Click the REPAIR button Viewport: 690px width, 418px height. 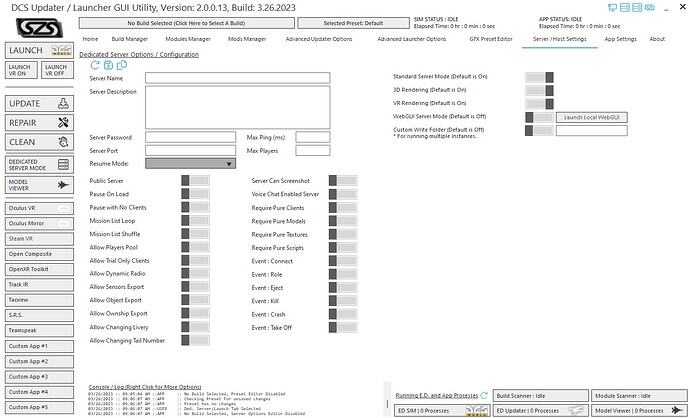coord(39,123)
